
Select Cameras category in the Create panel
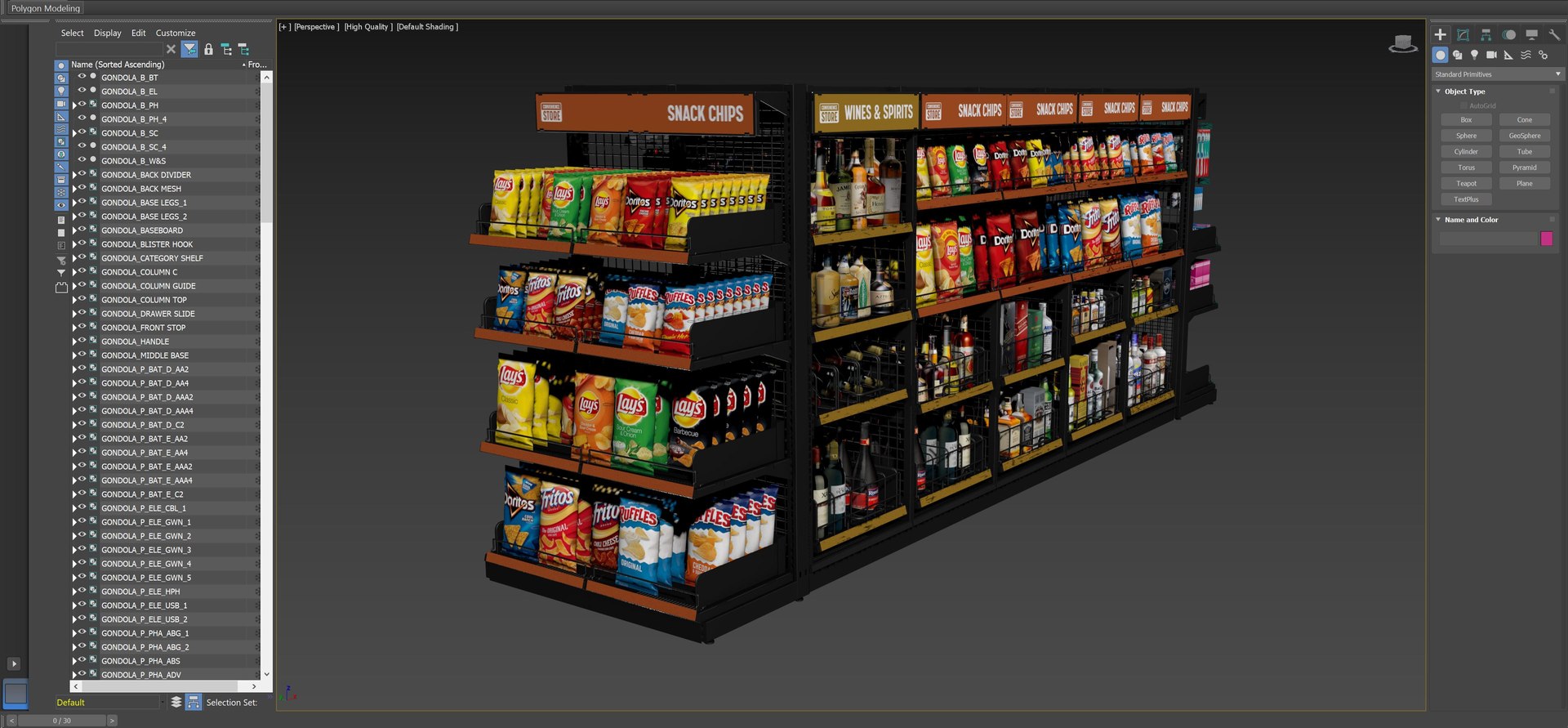1492,55
